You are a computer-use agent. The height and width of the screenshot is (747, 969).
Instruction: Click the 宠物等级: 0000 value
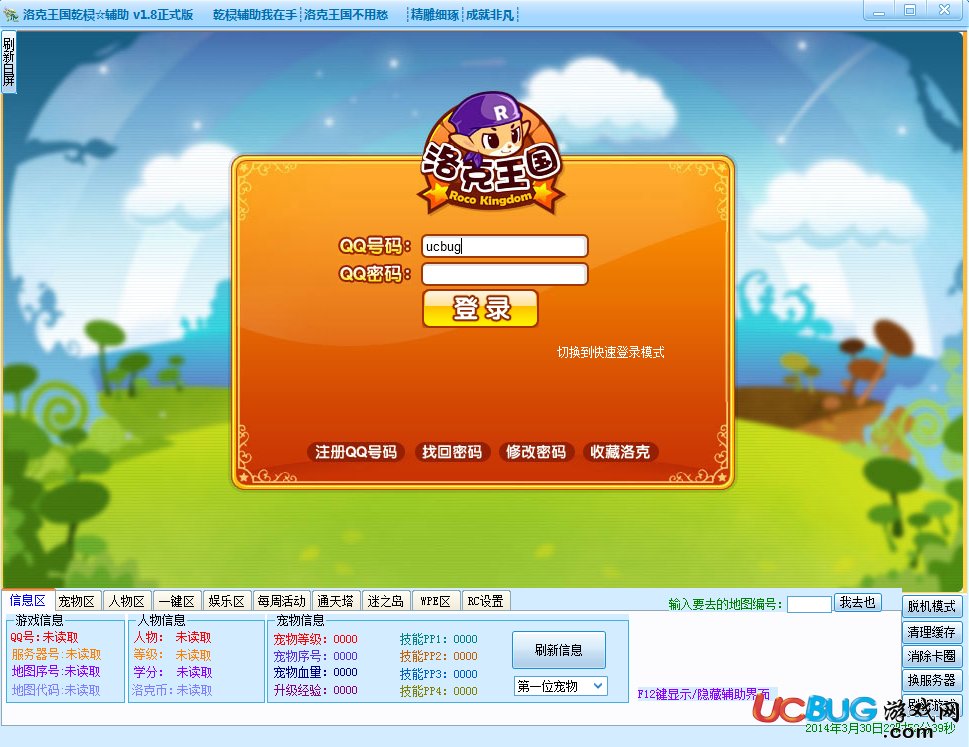coord(315,639)
